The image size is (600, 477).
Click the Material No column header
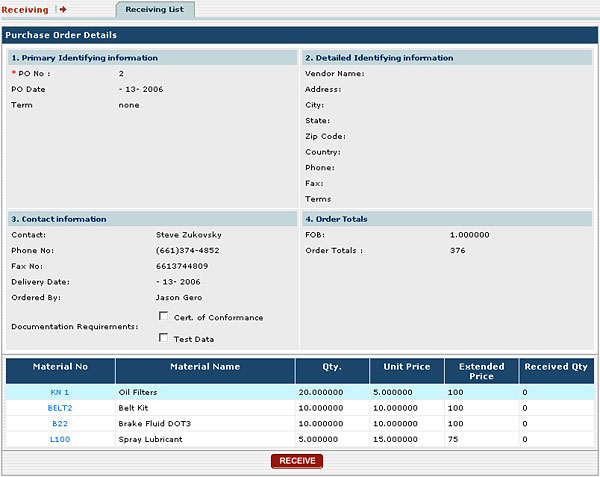click(60, 371)
